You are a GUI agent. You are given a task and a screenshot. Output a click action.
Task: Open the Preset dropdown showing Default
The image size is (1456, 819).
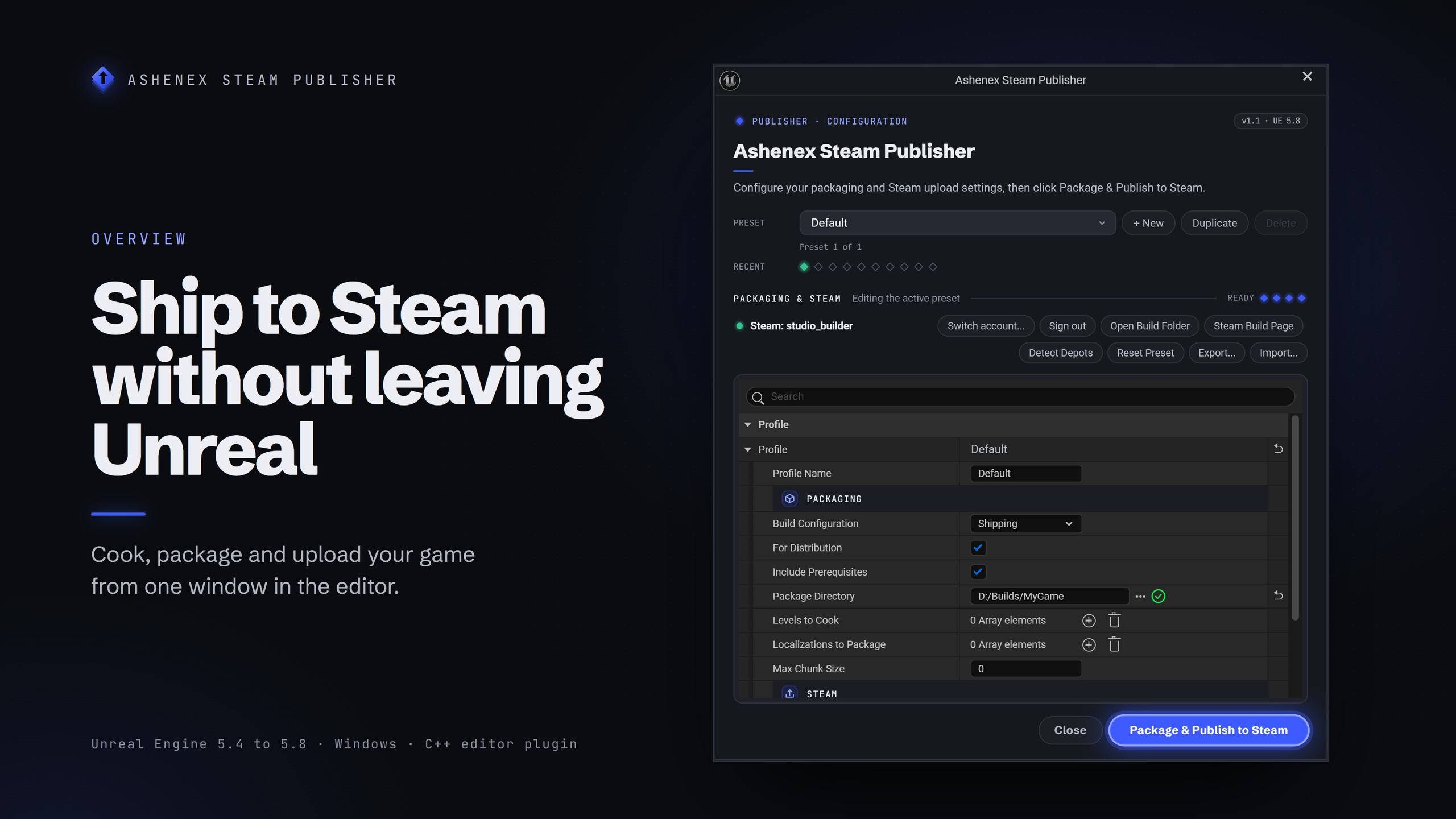coord(957,223)
